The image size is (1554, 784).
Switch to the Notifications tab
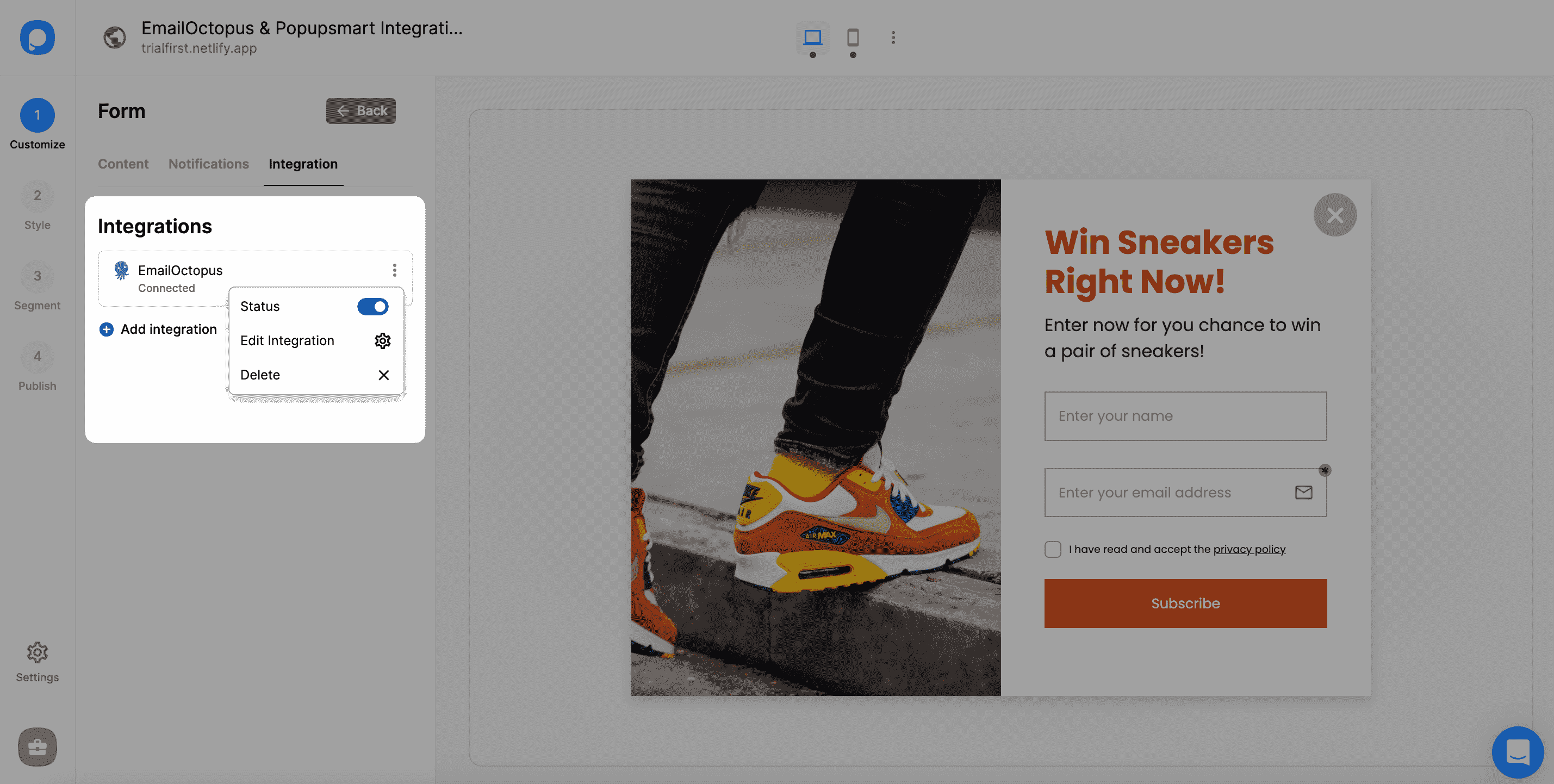[x=208, y=164]
